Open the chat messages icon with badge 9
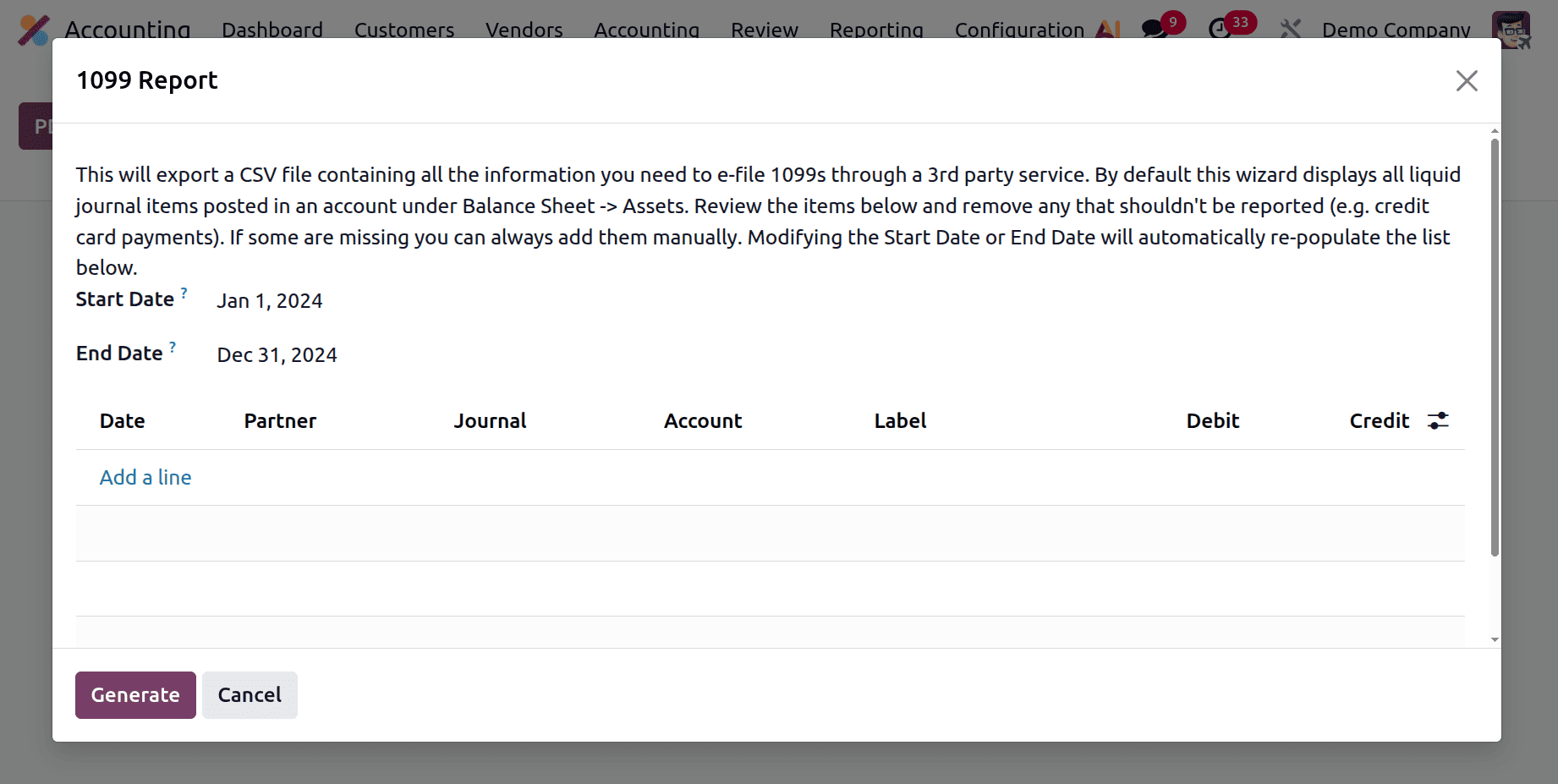 click(1155, 29)
